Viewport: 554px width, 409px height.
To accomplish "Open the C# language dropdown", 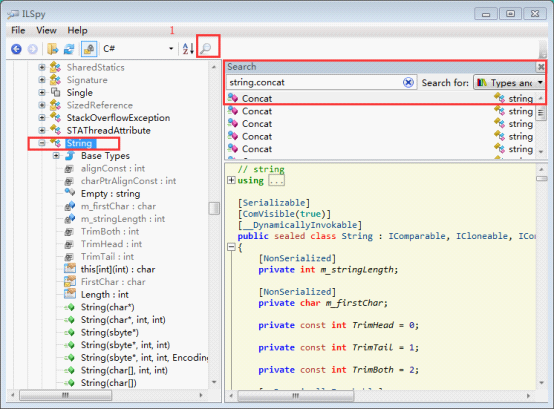I will (x=138, y=49).
